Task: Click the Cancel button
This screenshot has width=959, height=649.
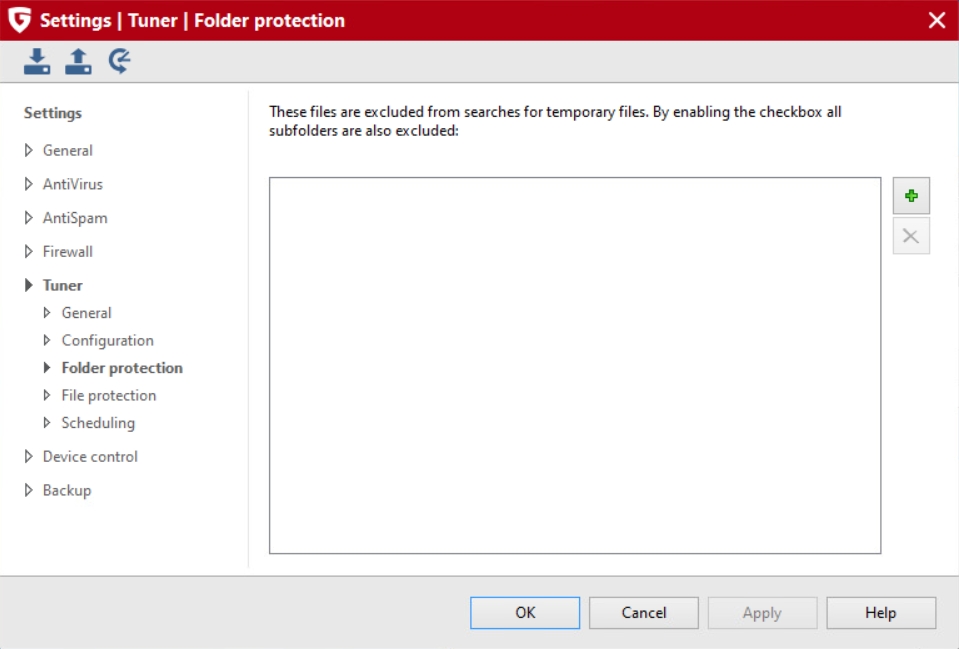Action: [643, 613]
